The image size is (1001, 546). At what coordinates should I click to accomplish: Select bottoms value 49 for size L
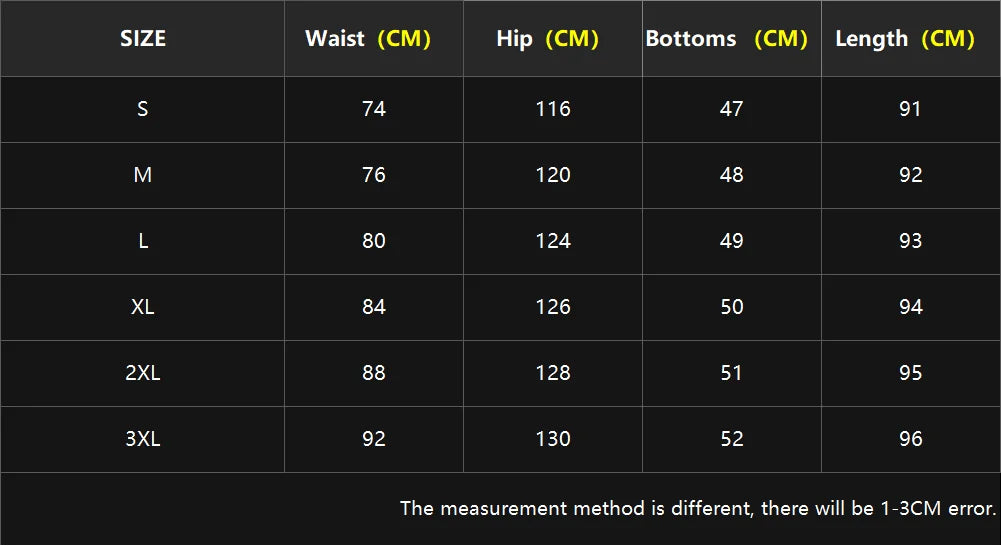pyautogui.click(x=732, y=241)
